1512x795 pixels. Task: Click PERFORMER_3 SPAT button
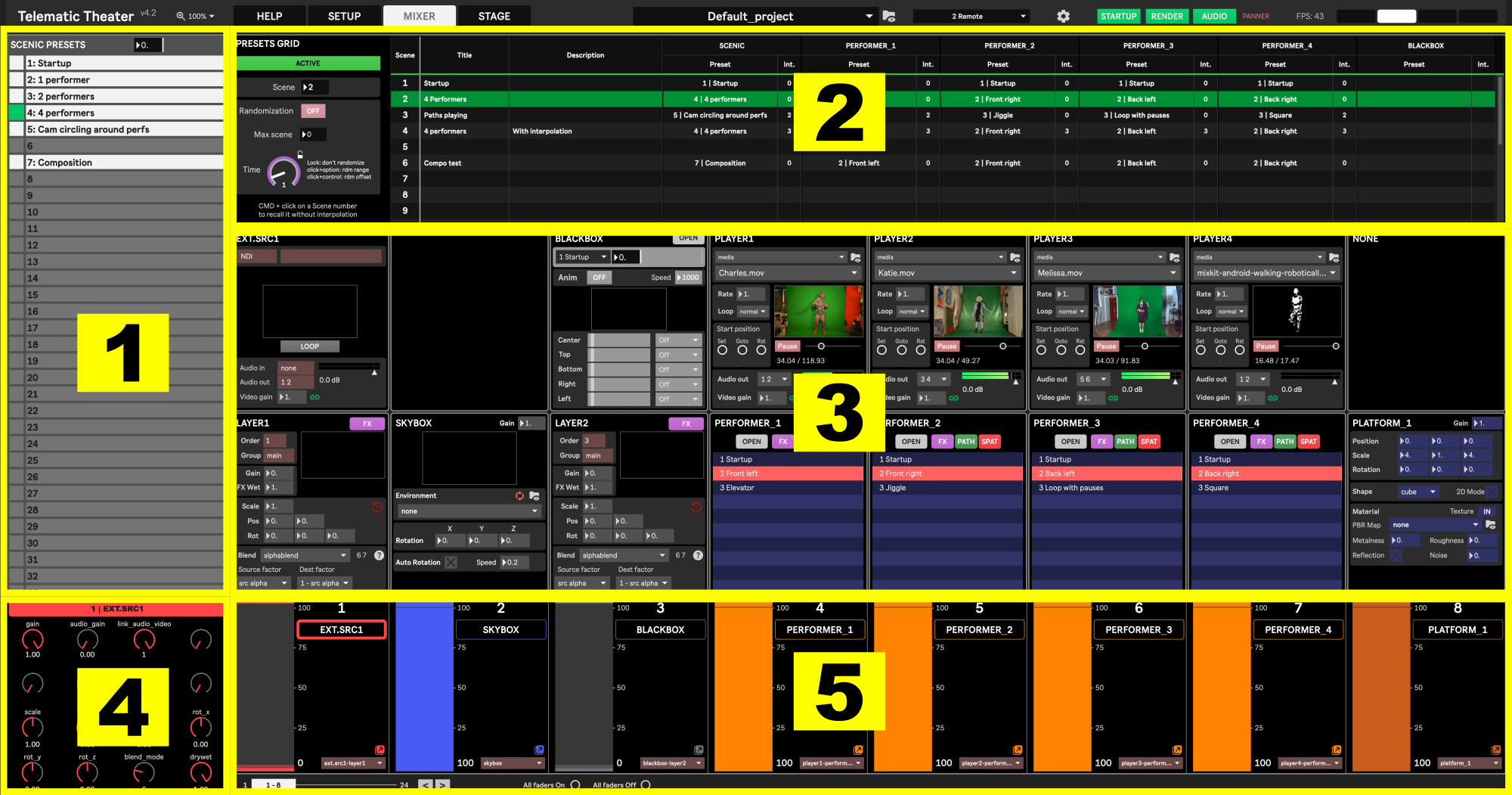click(x=1149, y=442)
